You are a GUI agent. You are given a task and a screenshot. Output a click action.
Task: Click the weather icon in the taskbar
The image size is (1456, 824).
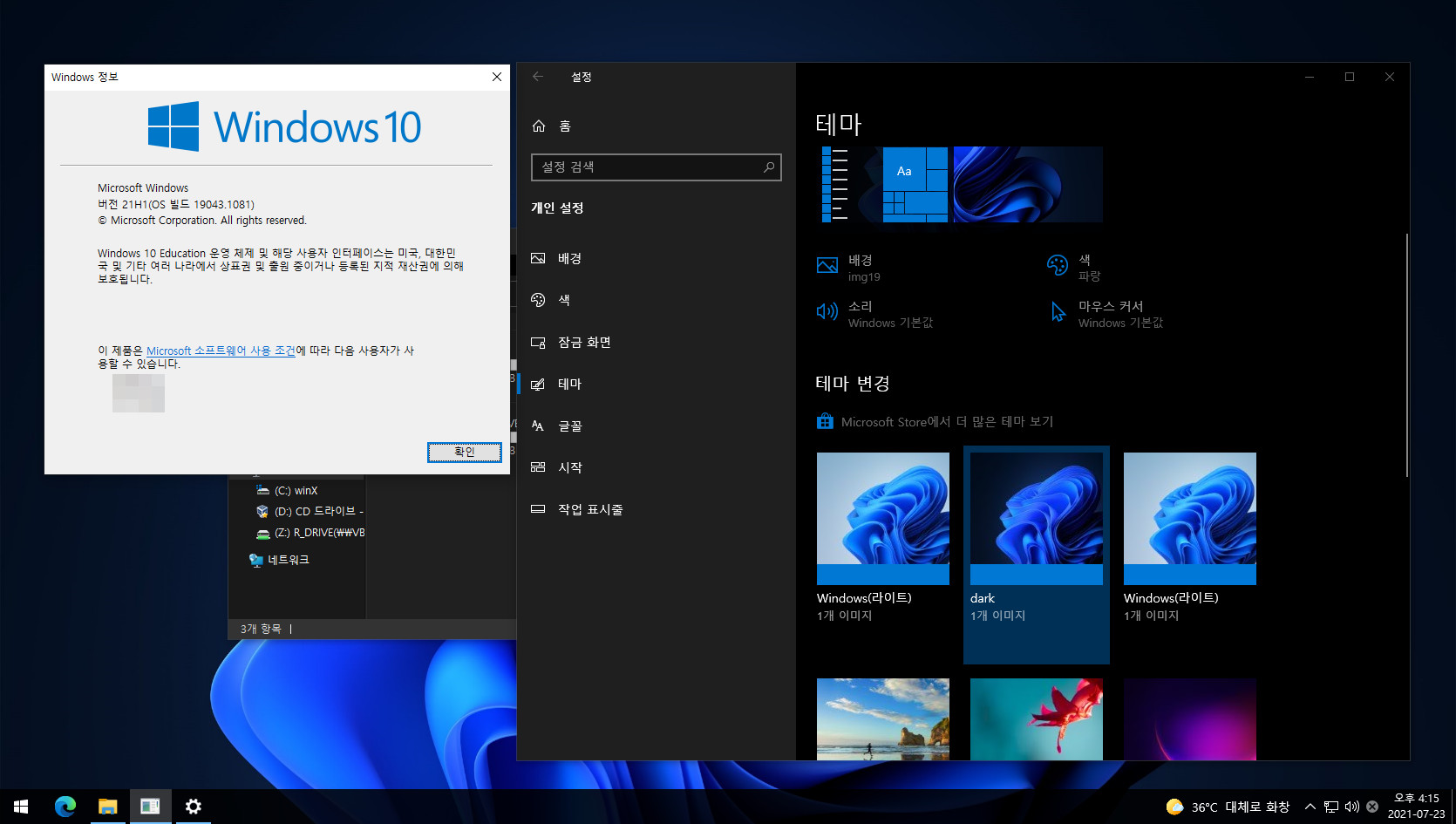tap(1174, 807)
